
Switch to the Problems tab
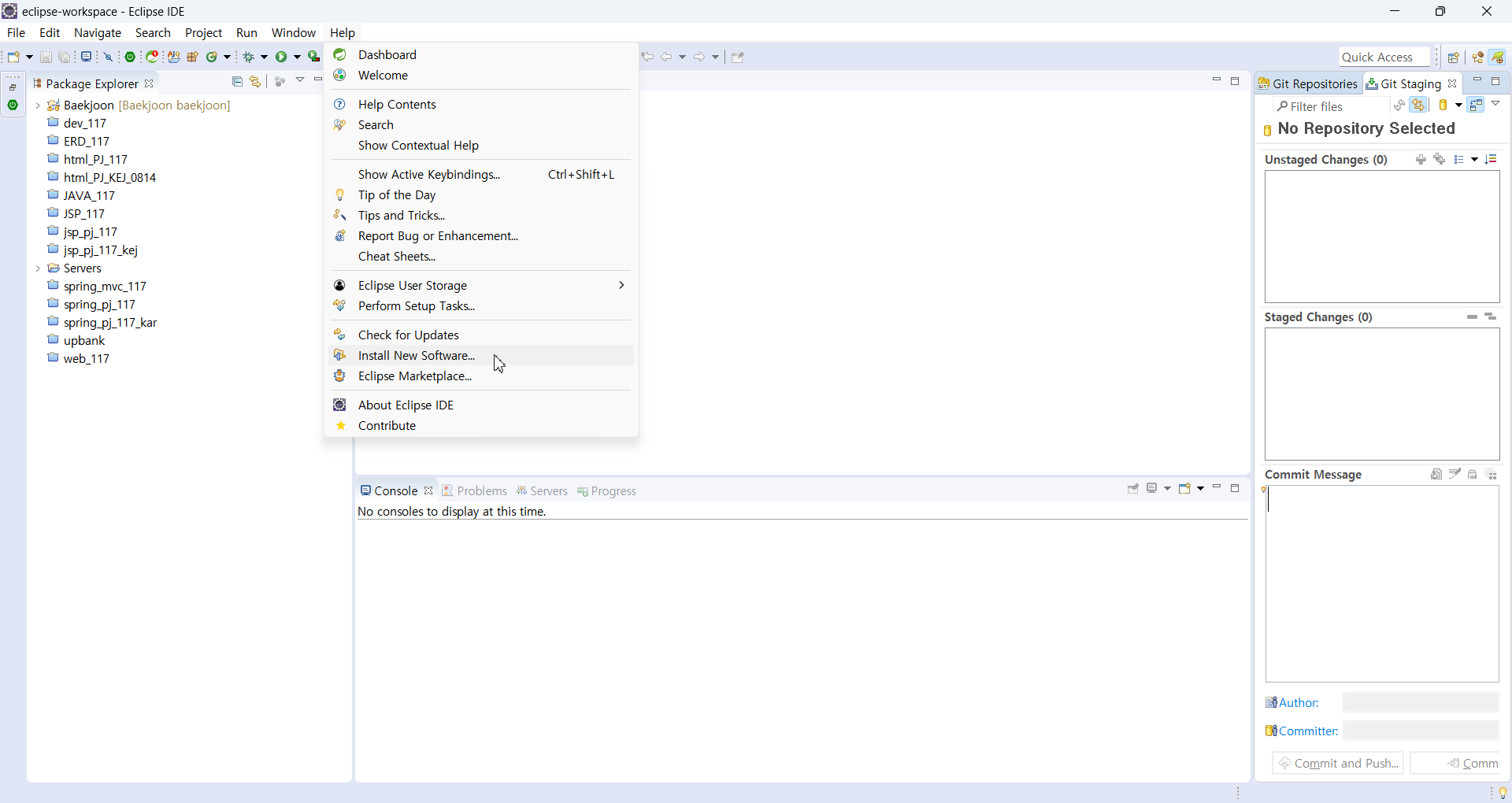pos(475,491)
